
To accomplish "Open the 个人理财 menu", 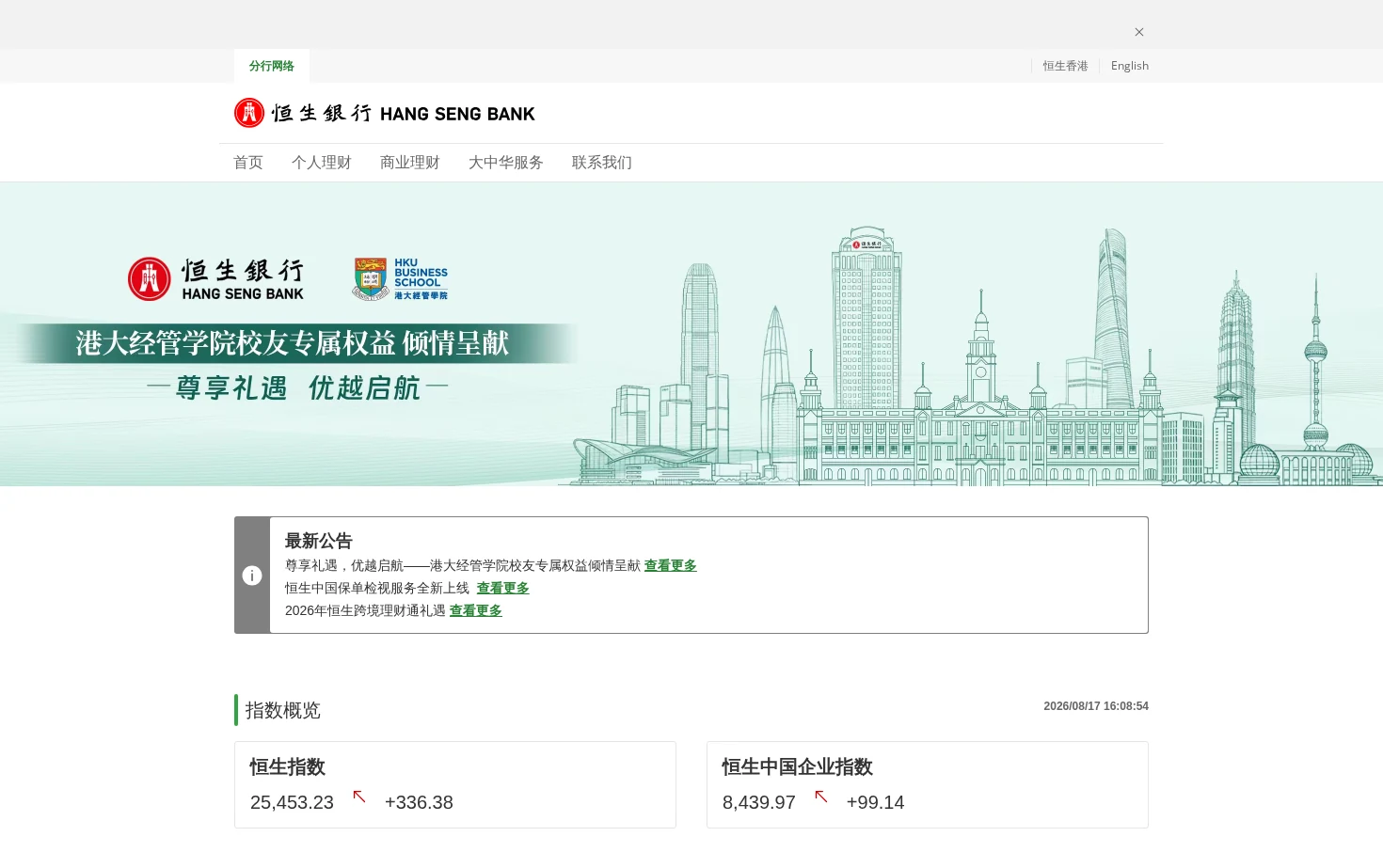I will coord(322,163).
